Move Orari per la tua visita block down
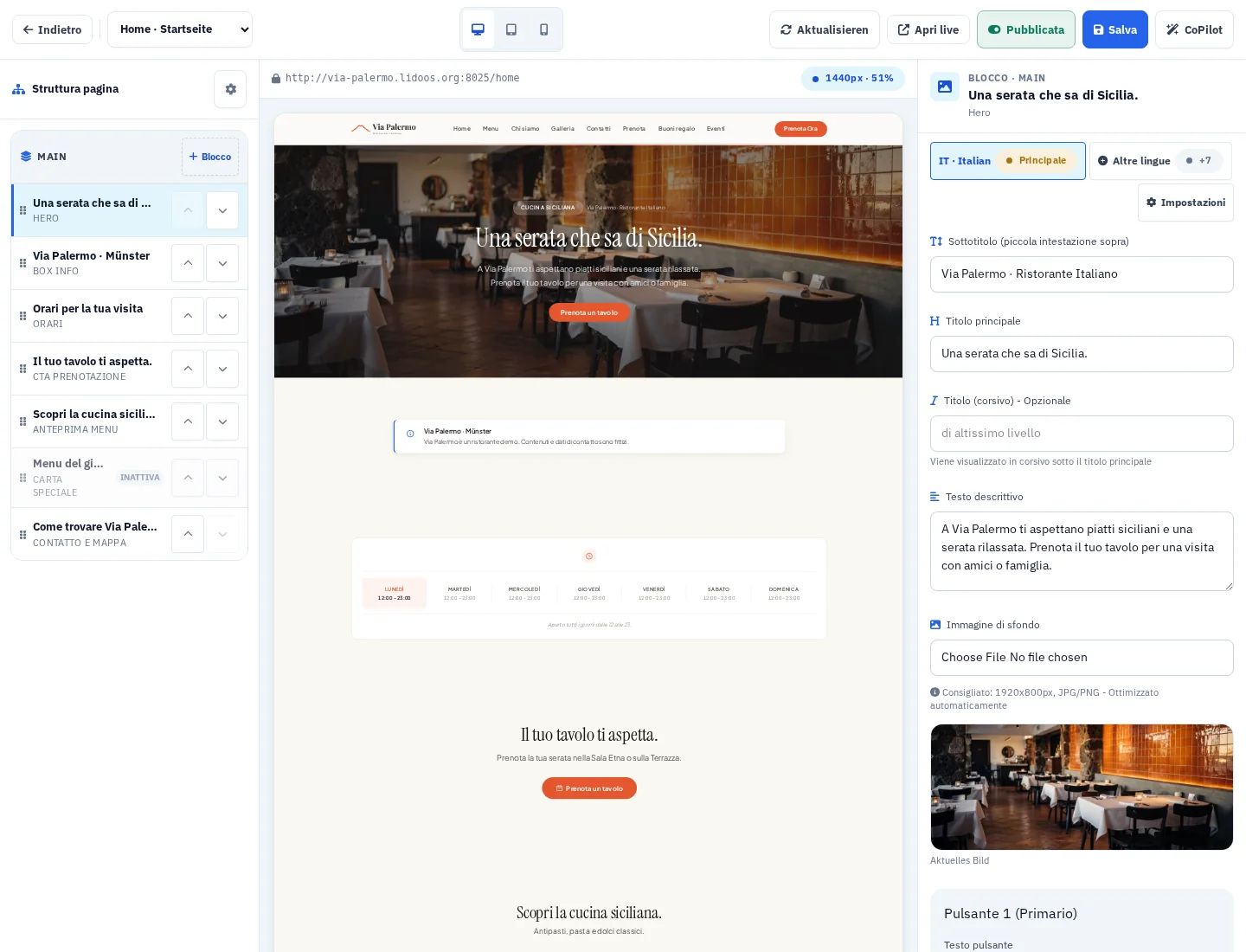This screenshot has width=1246, height=952. 222,316
